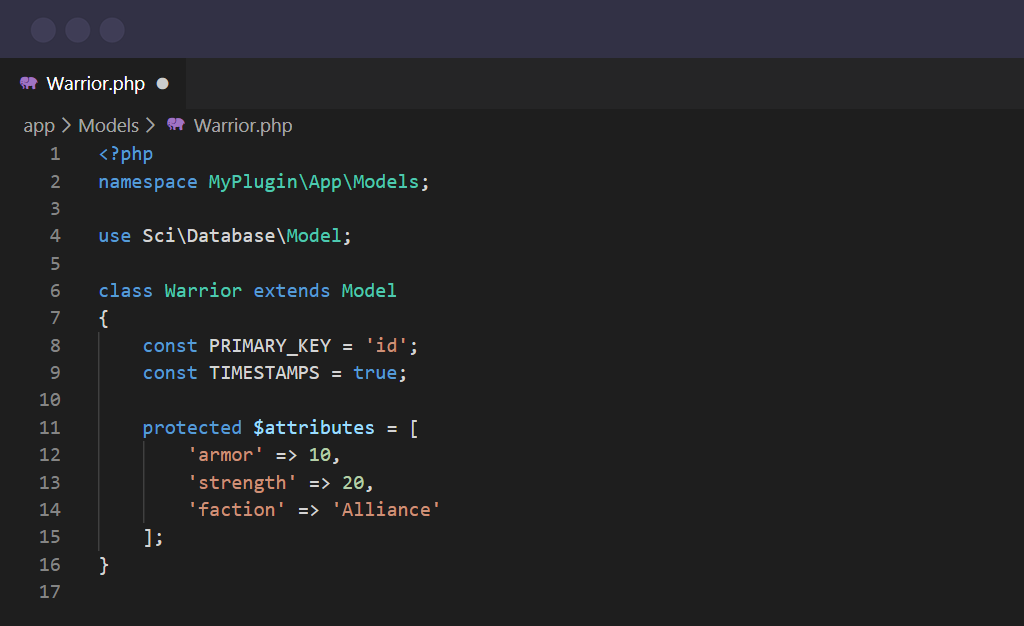Click the 'faction' array key
The height and width of the screenshot is (626, 1024).
coord(236,509)
